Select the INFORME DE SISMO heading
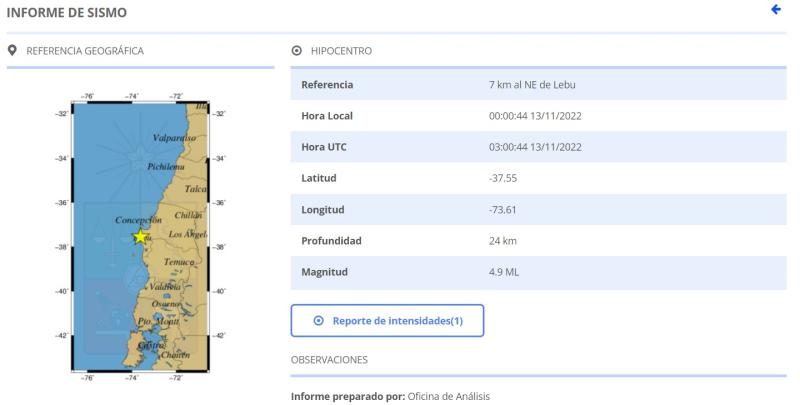This screenshot has width=800, height=405. pos(66,13)
